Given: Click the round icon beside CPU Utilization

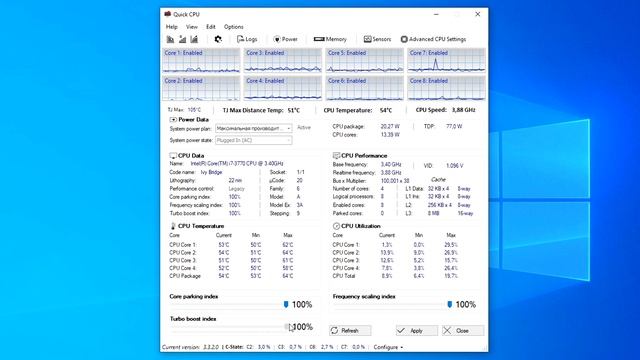Looking at the screenshot, I should coord(336,226).
